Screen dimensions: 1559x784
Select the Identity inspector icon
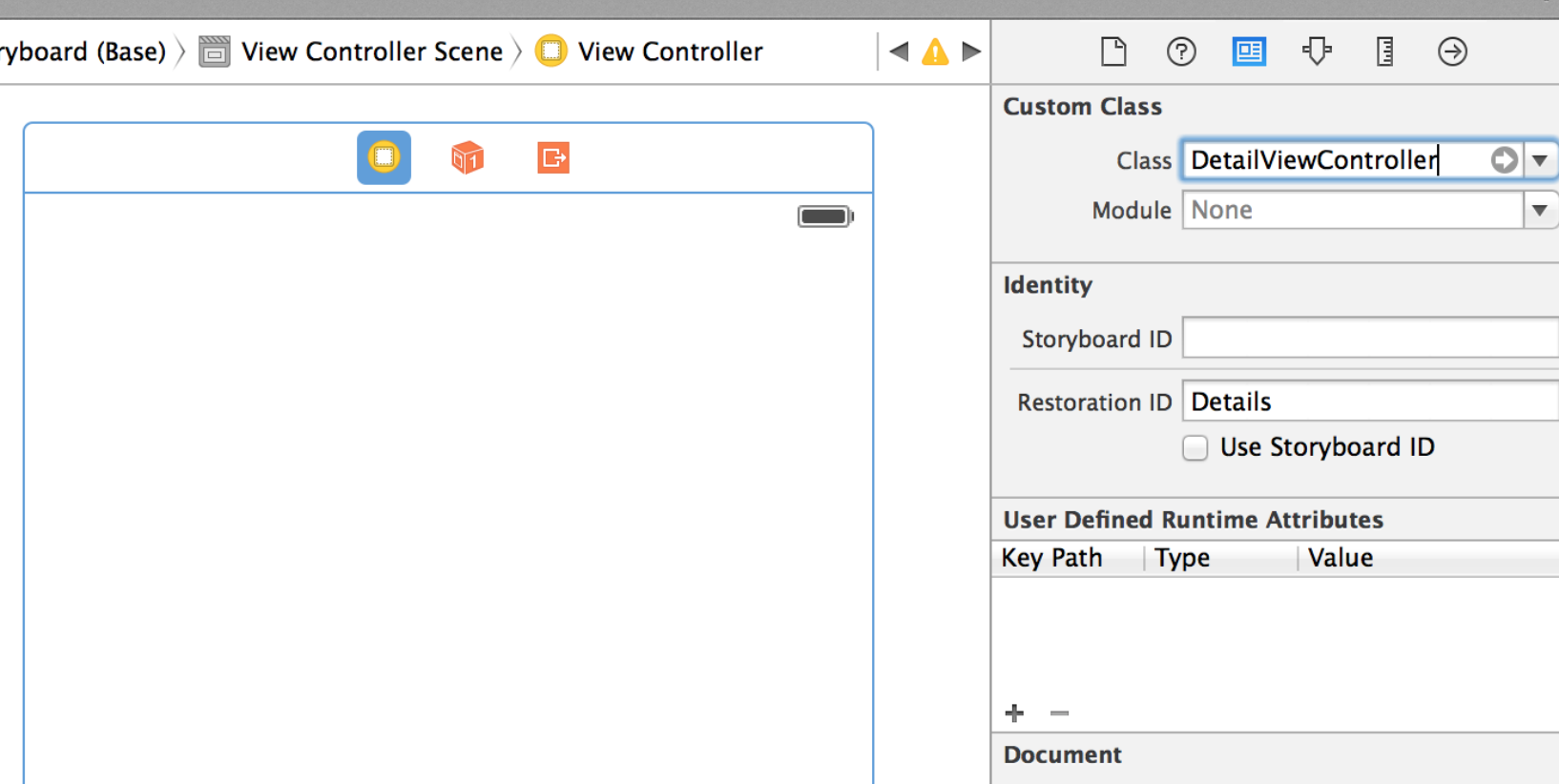(x=1248, y=52)
